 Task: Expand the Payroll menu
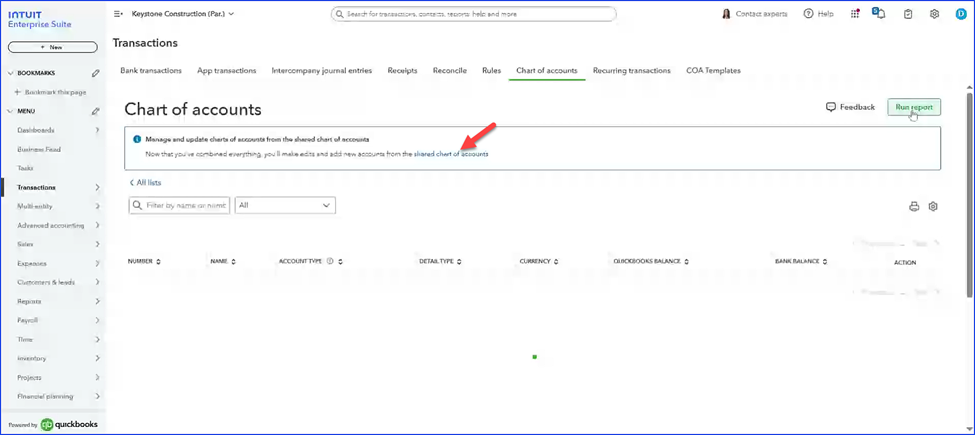[98, 321]
